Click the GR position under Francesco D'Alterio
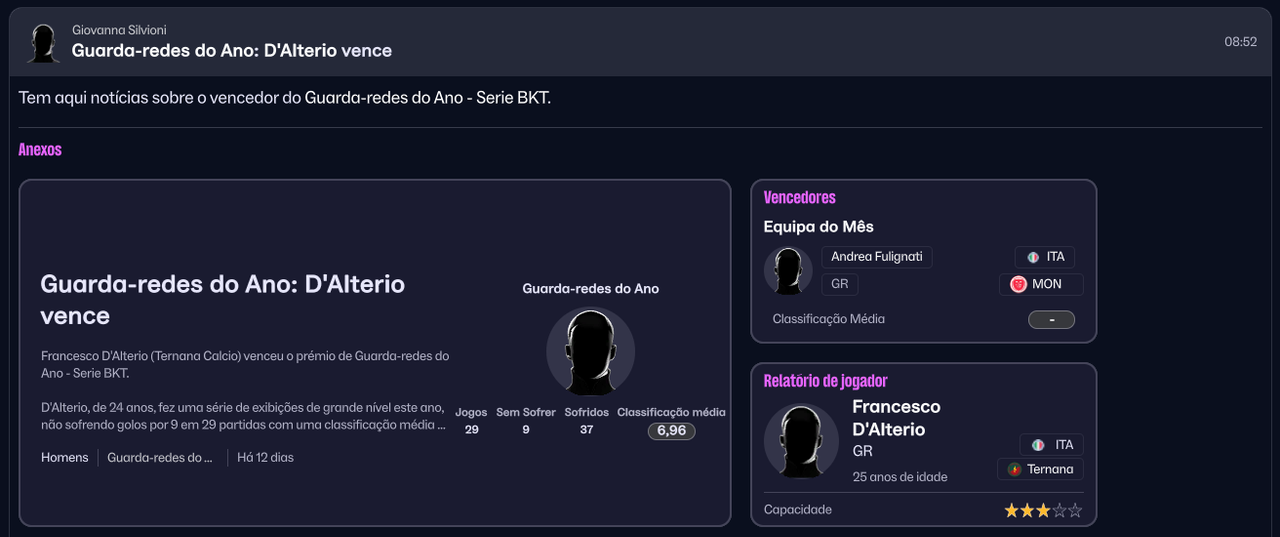Screen dimensions: 1280x537 click(x=863, y=452)
